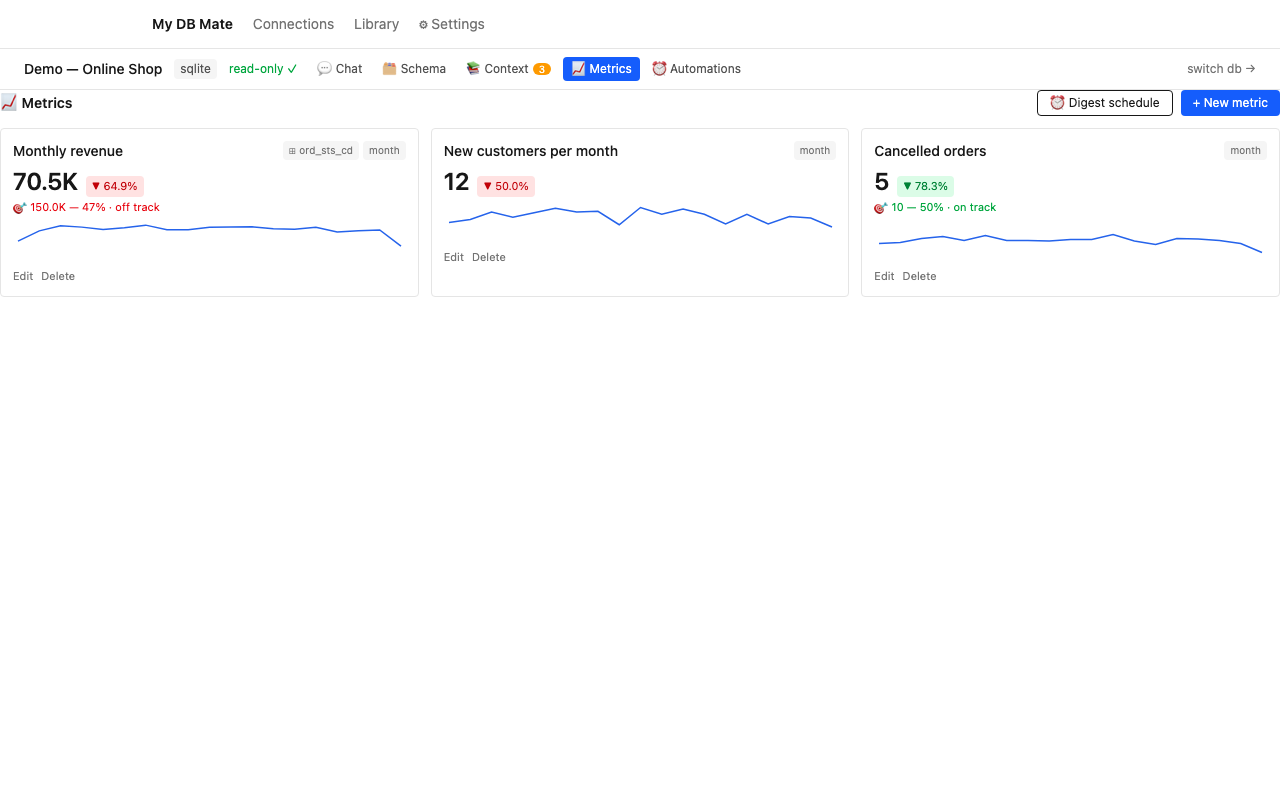Viewport: 1280px width, 800px height.
Task: Click the Cancelled orders card title
Action: (x=930, y=151)
